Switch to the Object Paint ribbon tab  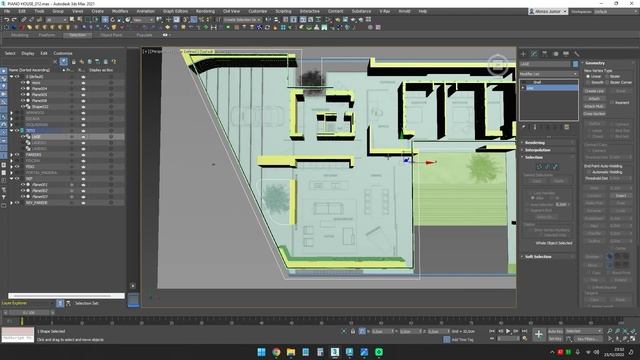(111, 35)
